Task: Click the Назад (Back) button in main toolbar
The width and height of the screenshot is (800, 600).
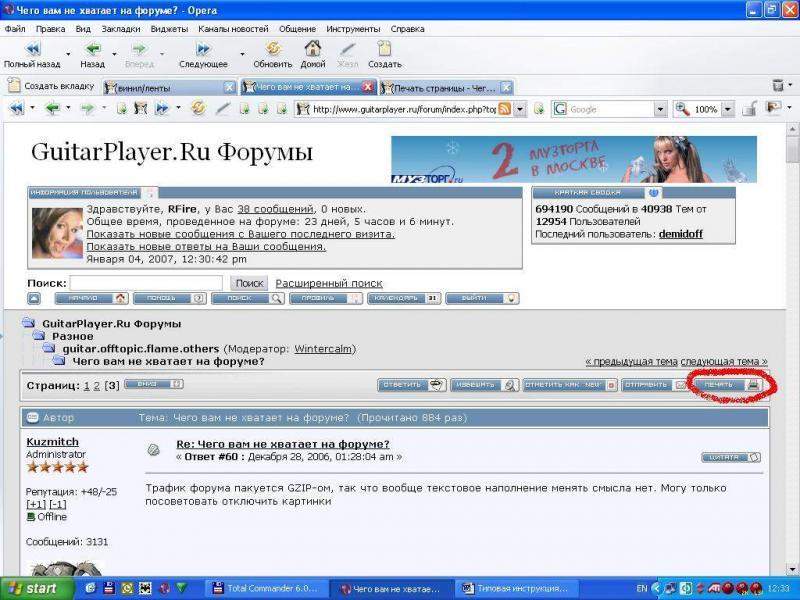Action: coord(92,55)
